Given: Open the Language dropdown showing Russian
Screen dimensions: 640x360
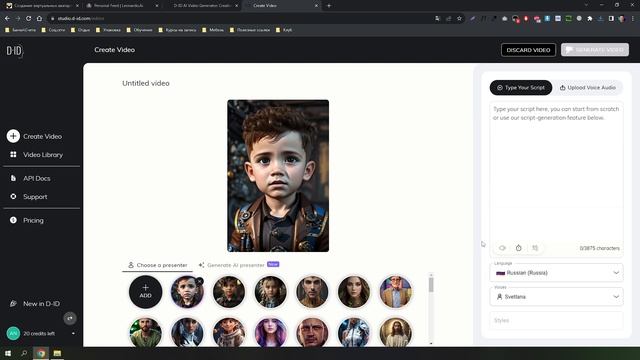Looking at the screenshot, I should [x=556, y=273].
